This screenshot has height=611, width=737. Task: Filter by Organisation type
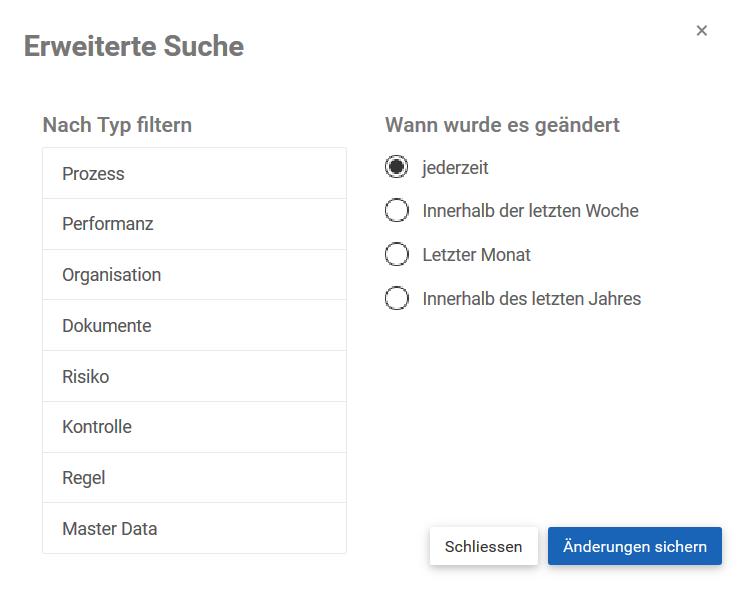point(194,275)
